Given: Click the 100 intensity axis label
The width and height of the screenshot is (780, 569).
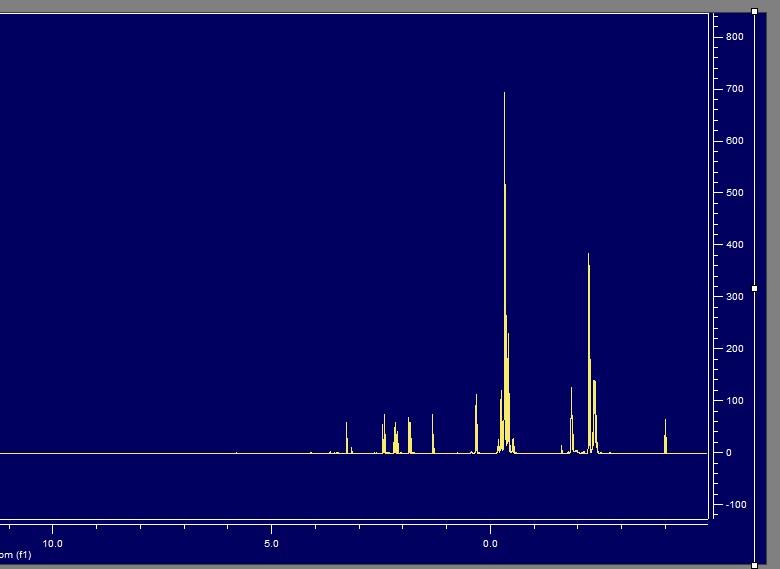Looking at the screenshot, I should (x=735, y=401).
